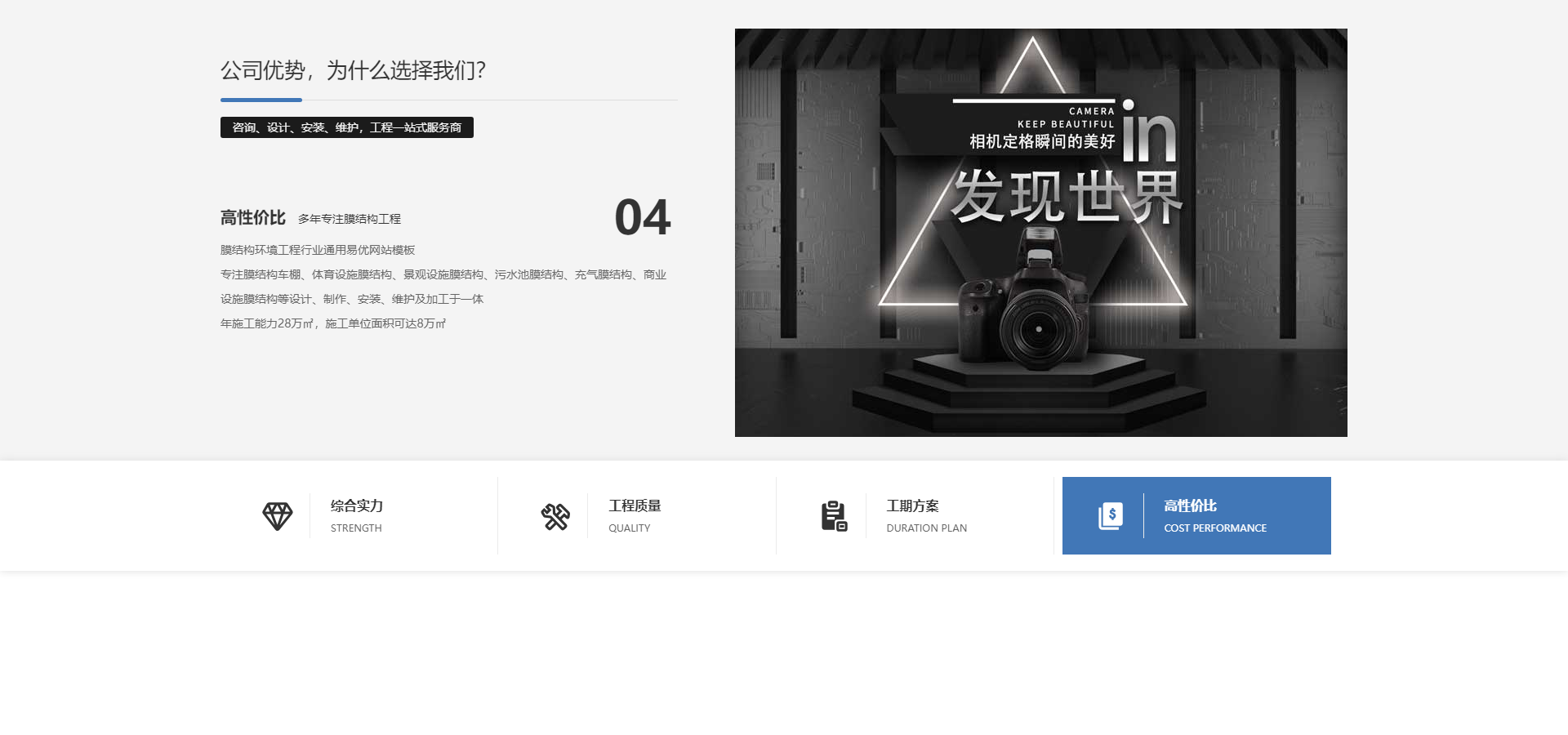This screenshot has height=735, width=1568.
Task: Click the bold 高性价比 heading on the left
Action: tap(253, 218)
